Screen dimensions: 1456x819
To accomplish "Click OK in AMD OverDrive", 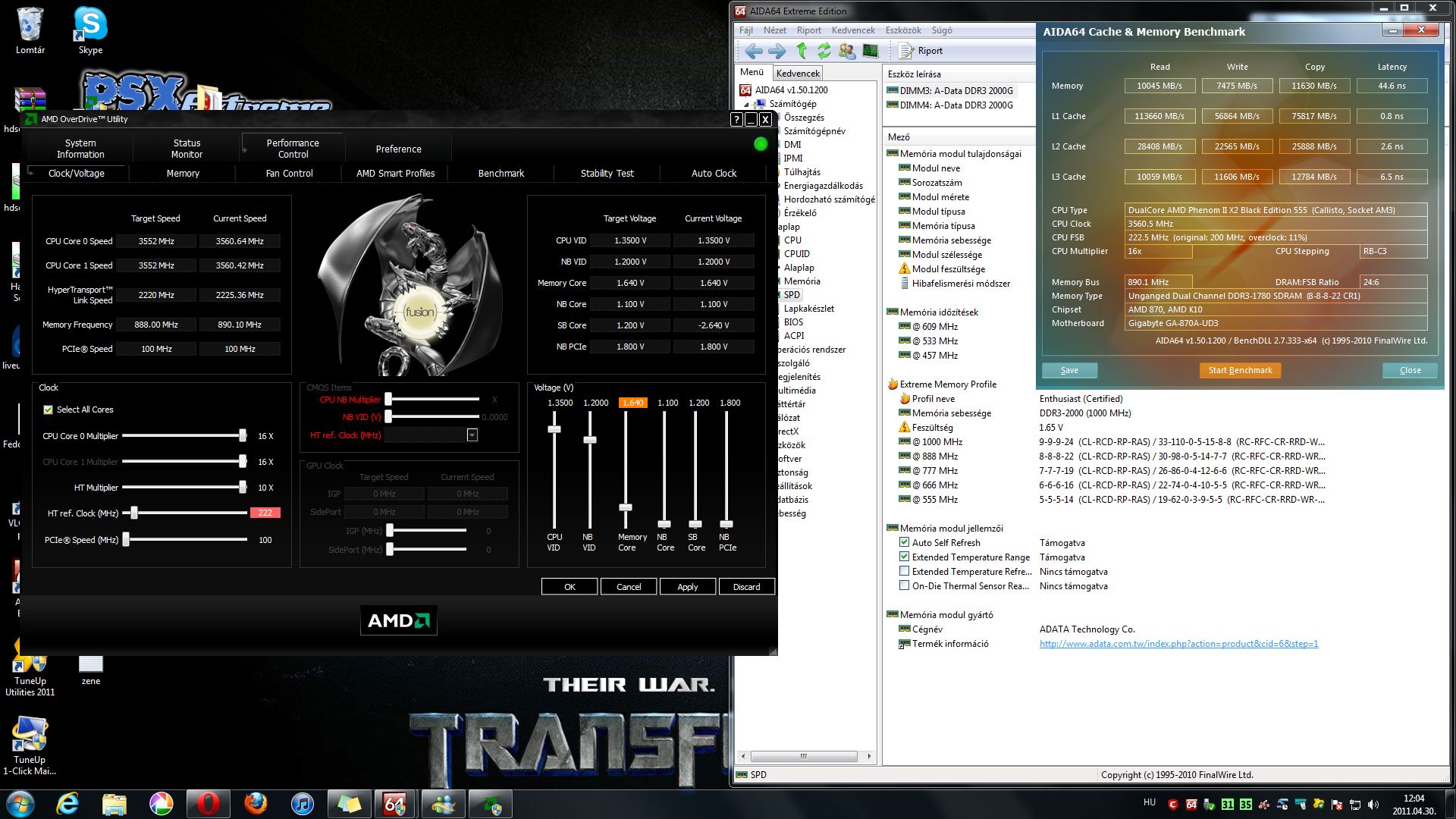I will pos(570,587).
